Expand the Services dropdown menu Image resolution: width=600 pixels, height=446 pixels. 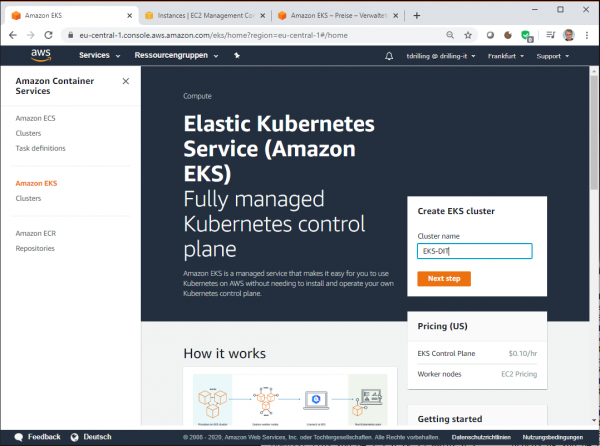pos(99,55)
